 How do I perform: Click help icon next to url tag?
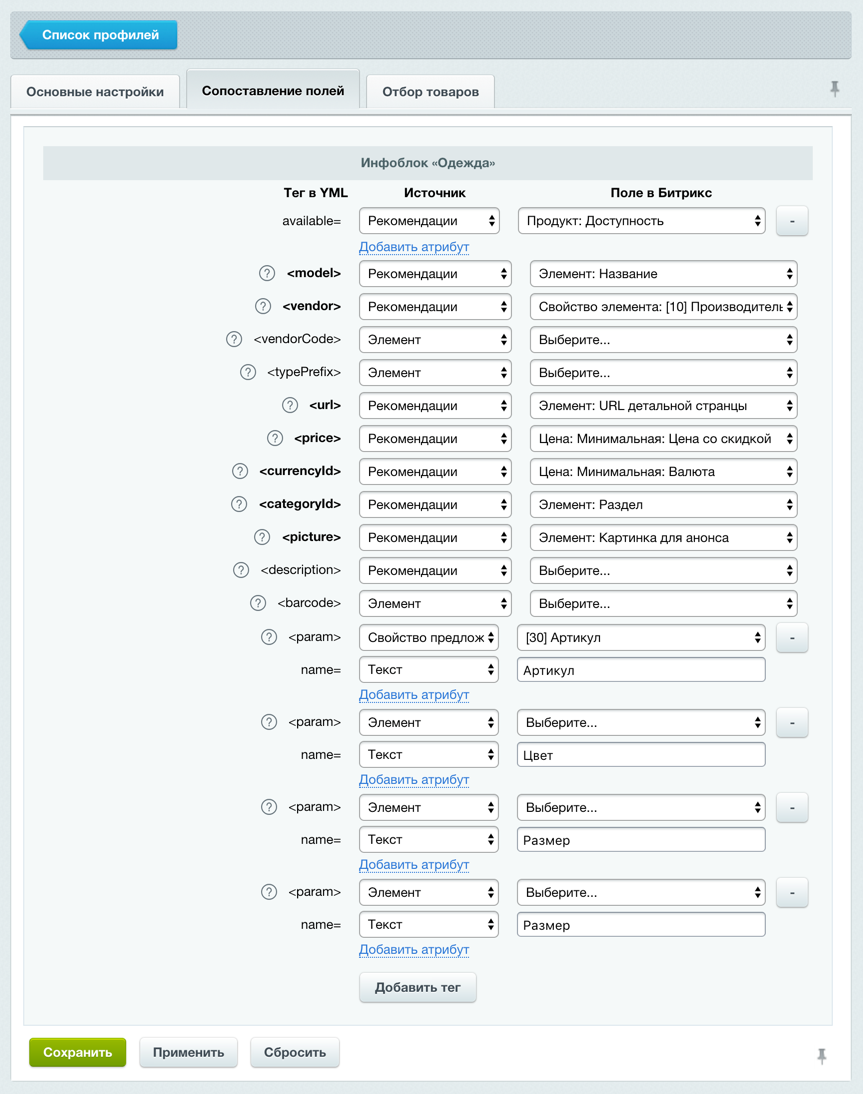click(x=290, y=405)
